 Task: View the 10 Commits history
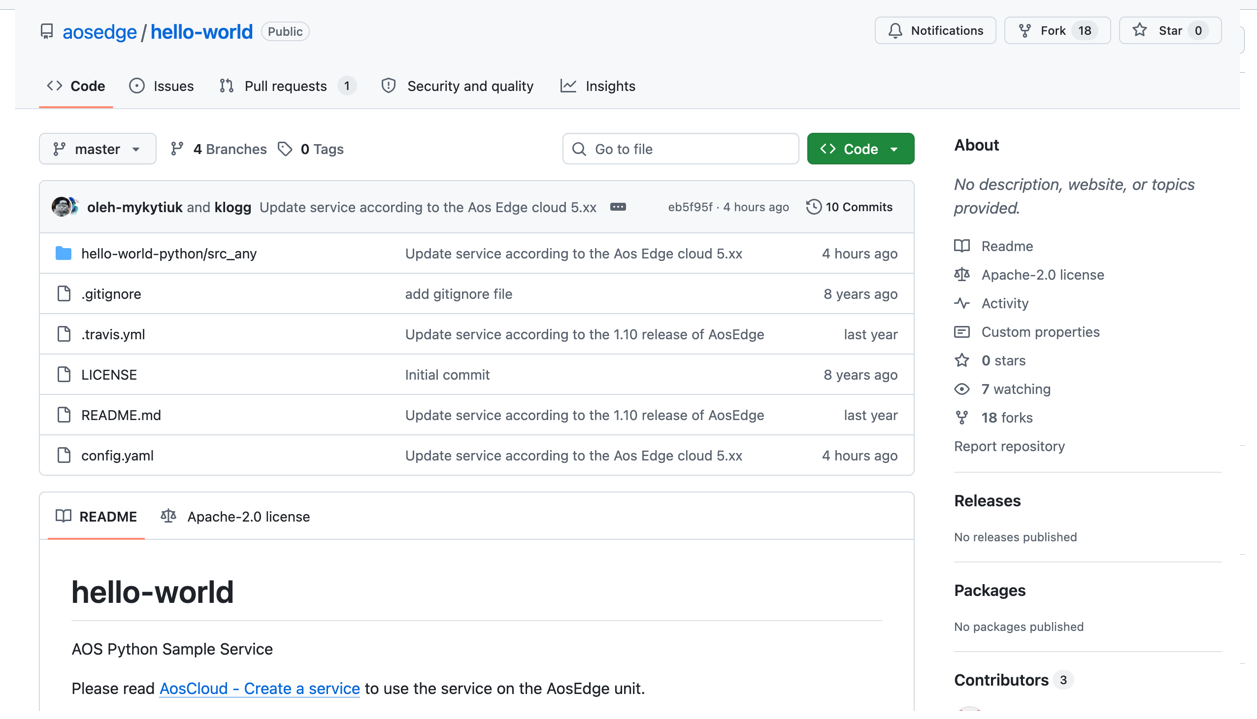tap(849, 207)
